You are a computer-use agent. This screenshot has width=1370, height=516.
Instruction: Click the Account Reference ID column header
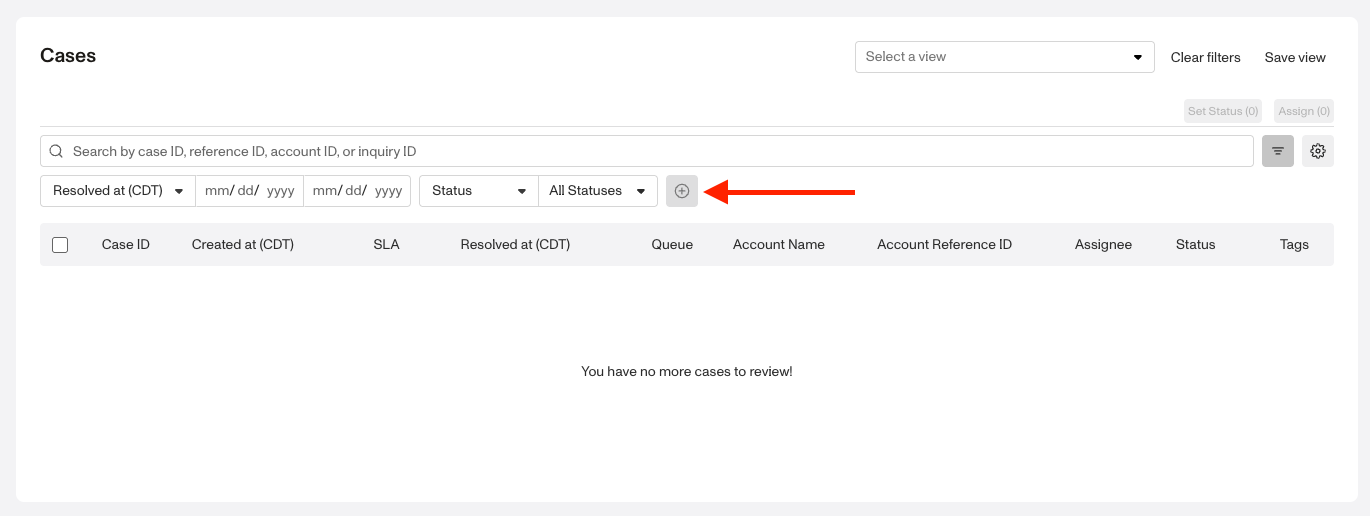point(944,245)
